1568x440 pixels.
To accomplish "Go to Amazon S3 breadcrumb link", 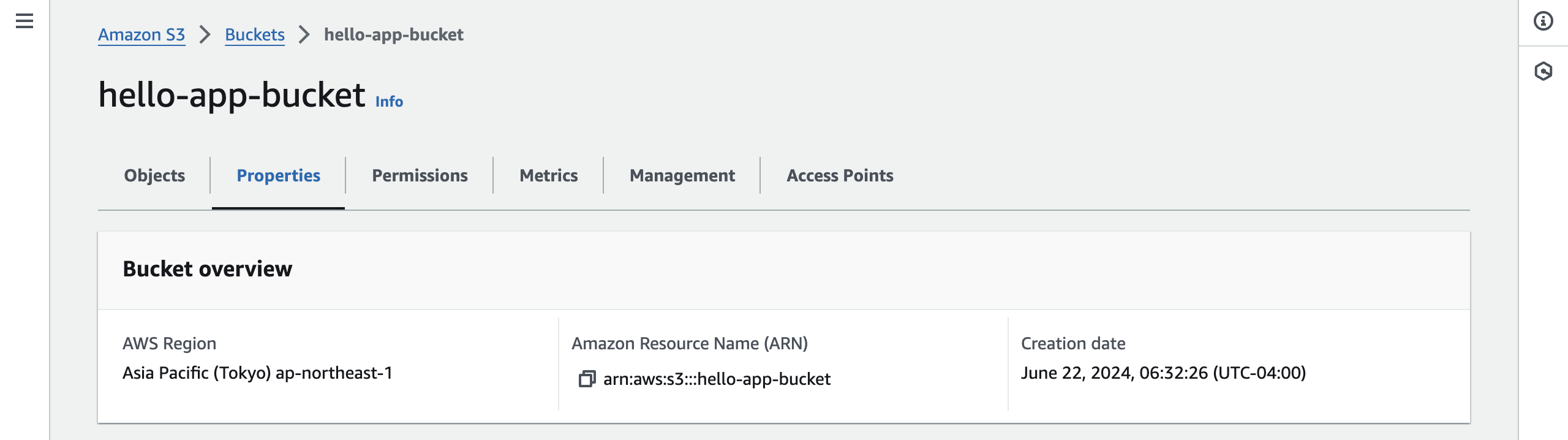I will pos(141,35).
